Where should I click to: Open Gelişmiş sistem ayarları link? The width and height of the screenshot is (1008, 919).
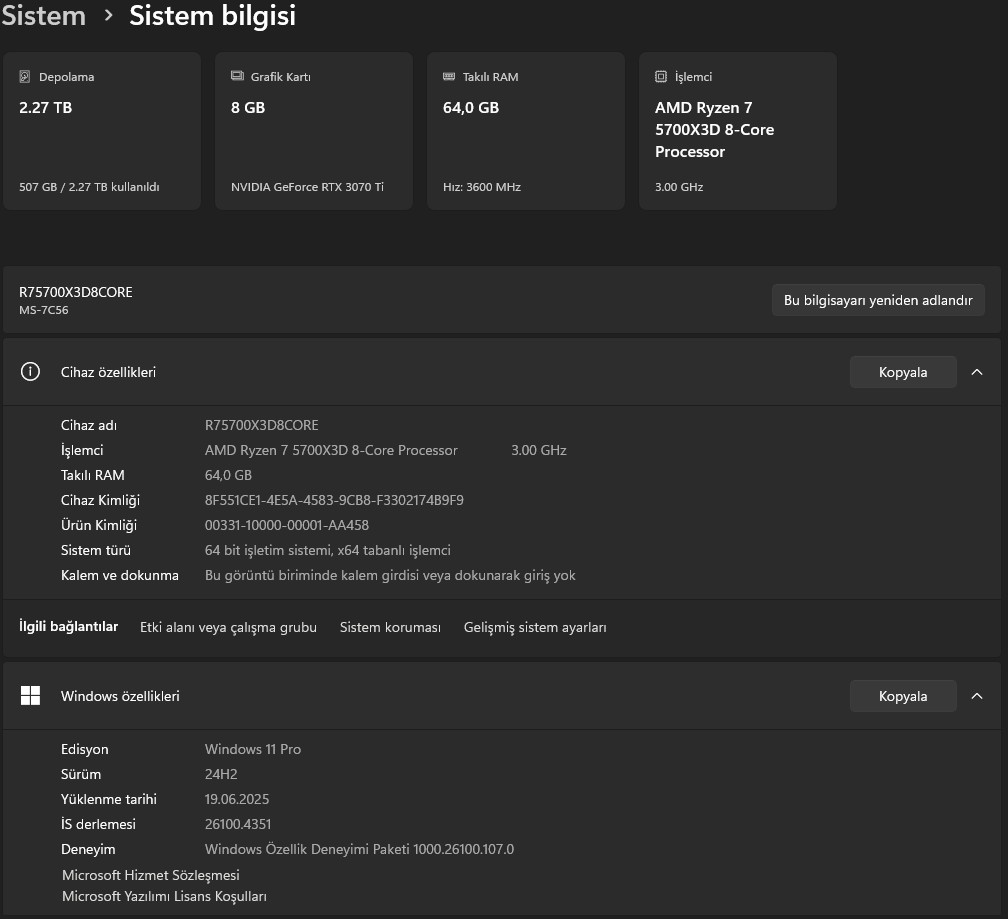[x=535, y=627]
